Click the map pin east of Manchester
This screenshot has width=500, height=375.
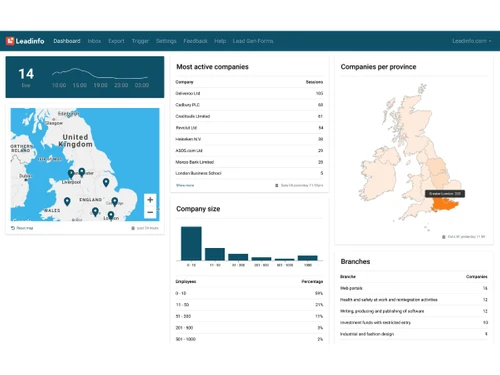click(x=106, y=182)
